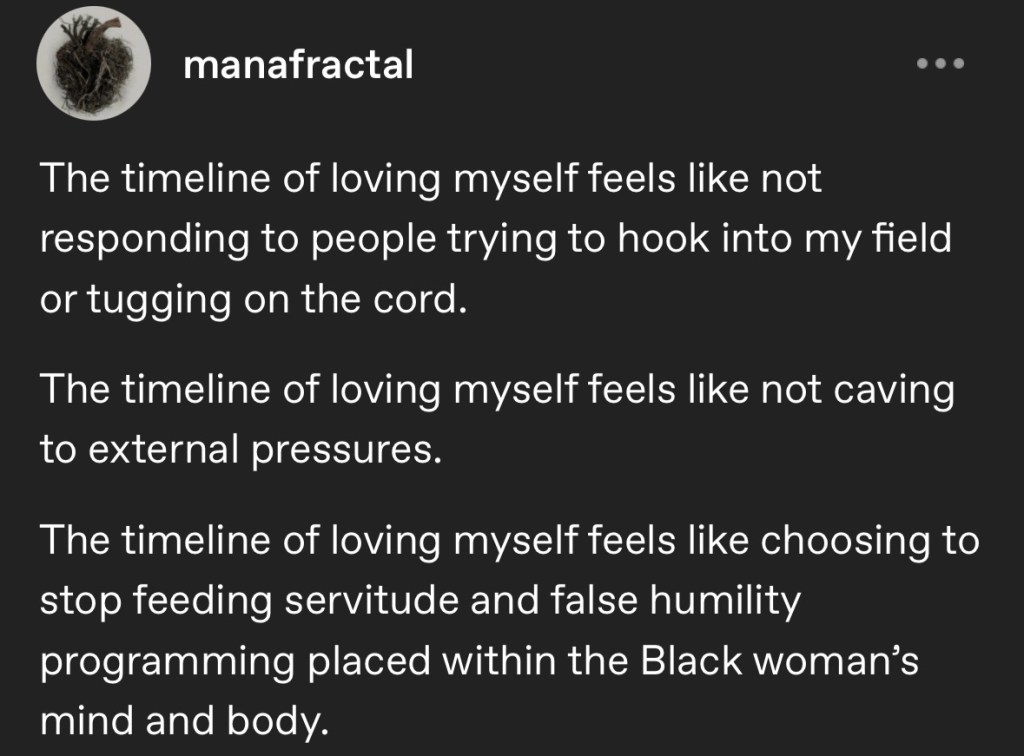
Task: Click the first paragraph's opening line
Action: tap(430, 180)
